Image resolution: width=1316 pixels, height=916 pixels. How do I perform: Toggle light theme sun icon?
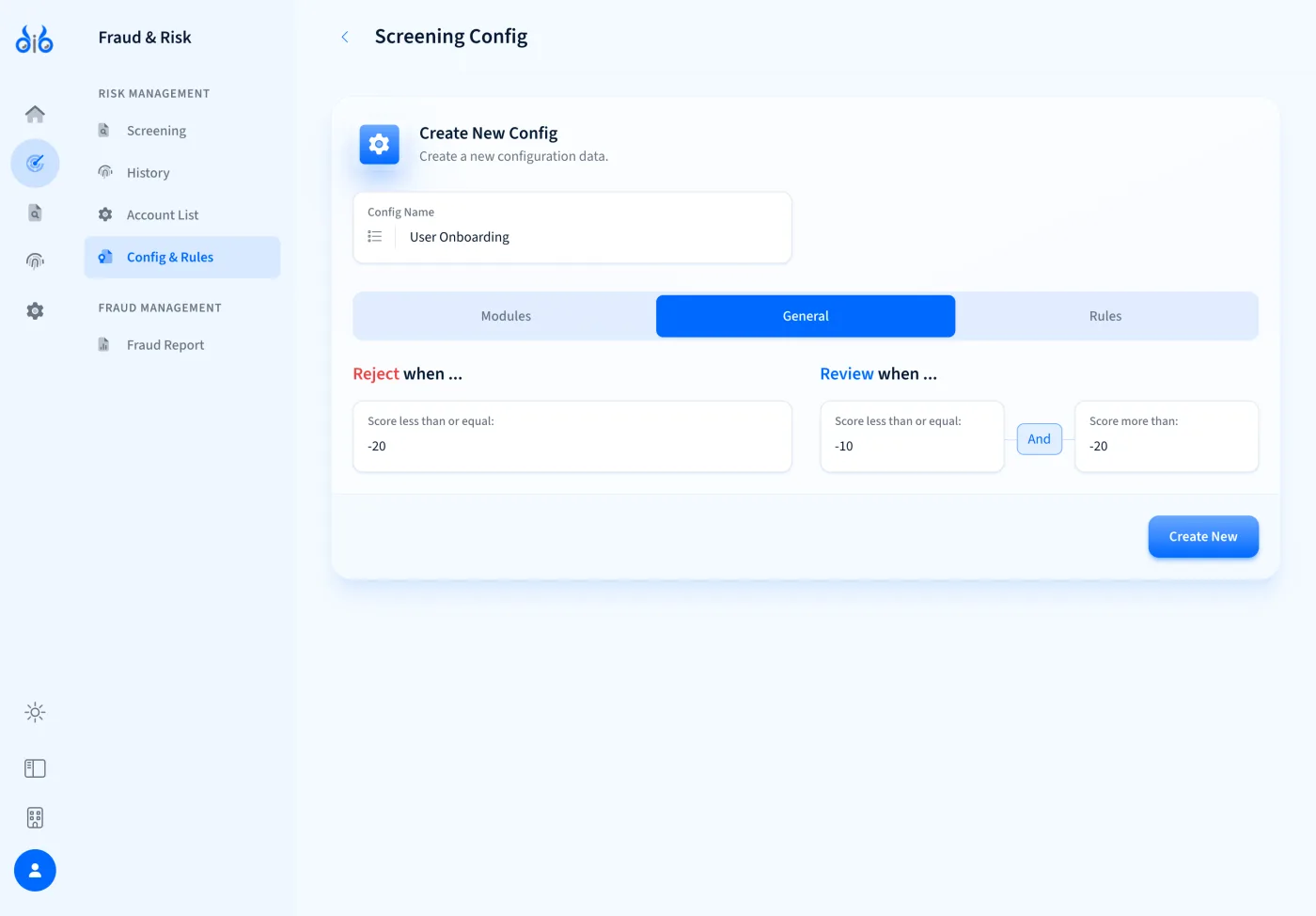coord(35,712)
